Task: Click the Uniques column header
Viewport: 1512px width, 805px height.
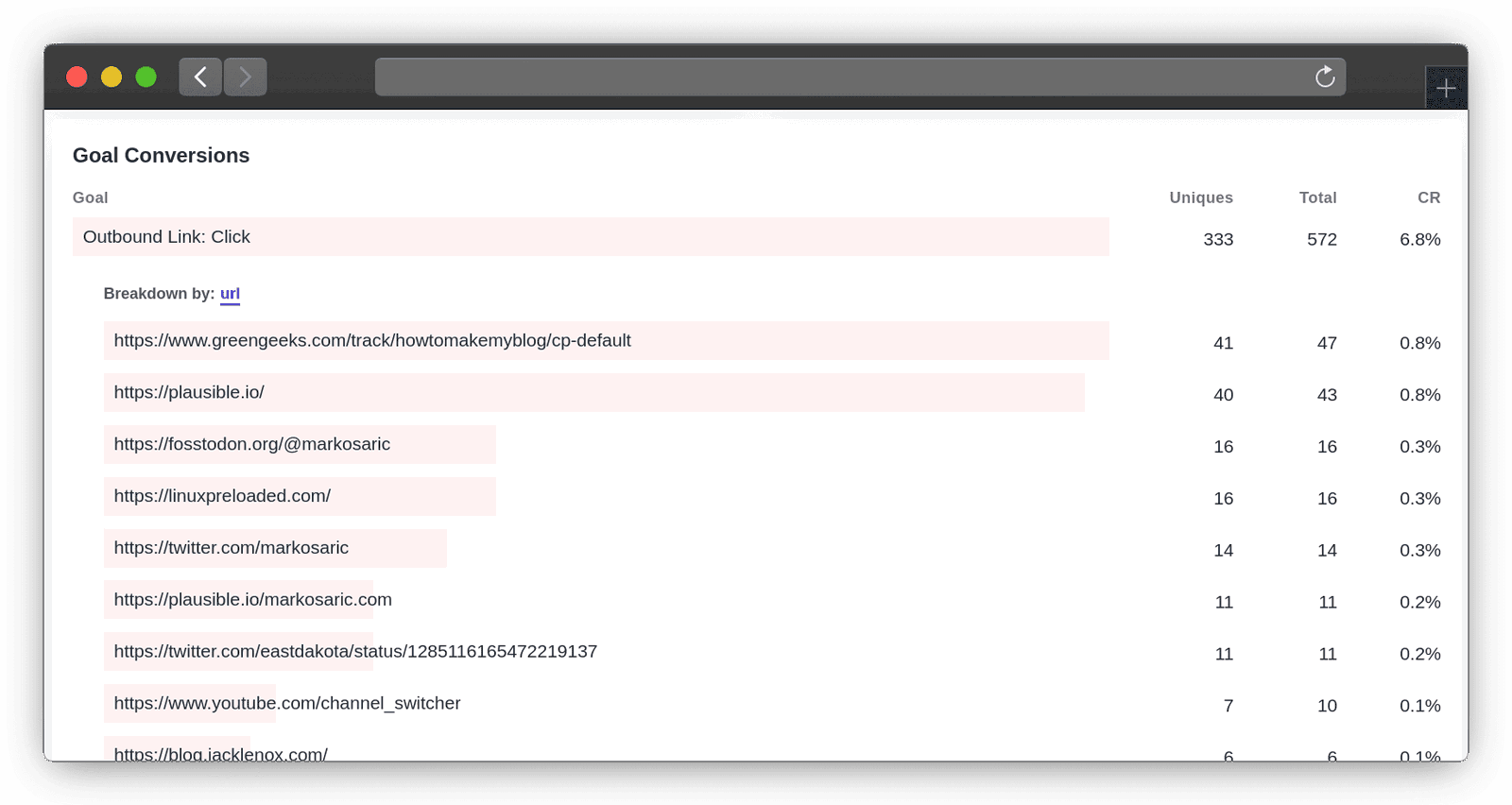Action: [x=1200, y=197]
